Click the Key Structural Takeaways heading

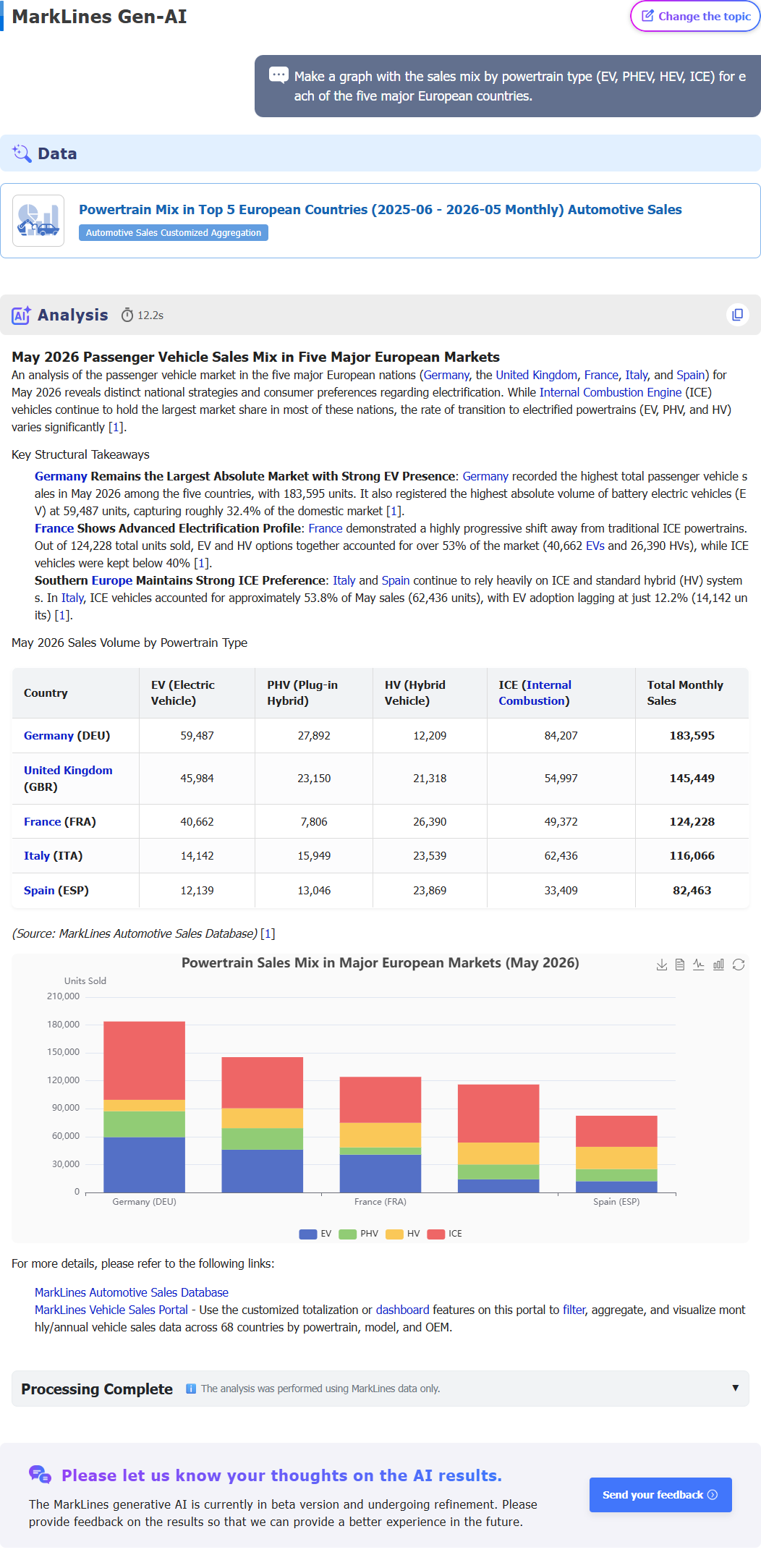[x=80, y=454]
